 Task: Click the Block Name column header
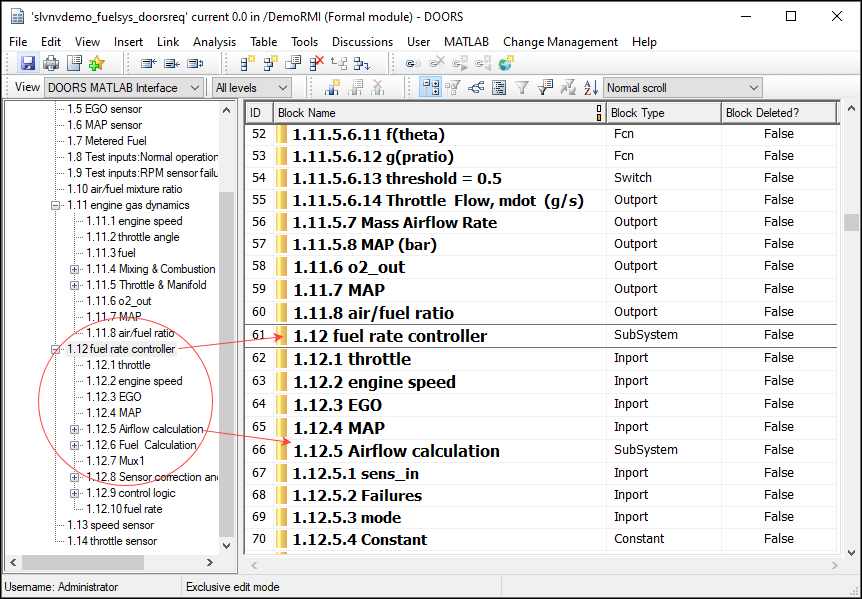tap(440, 113)
